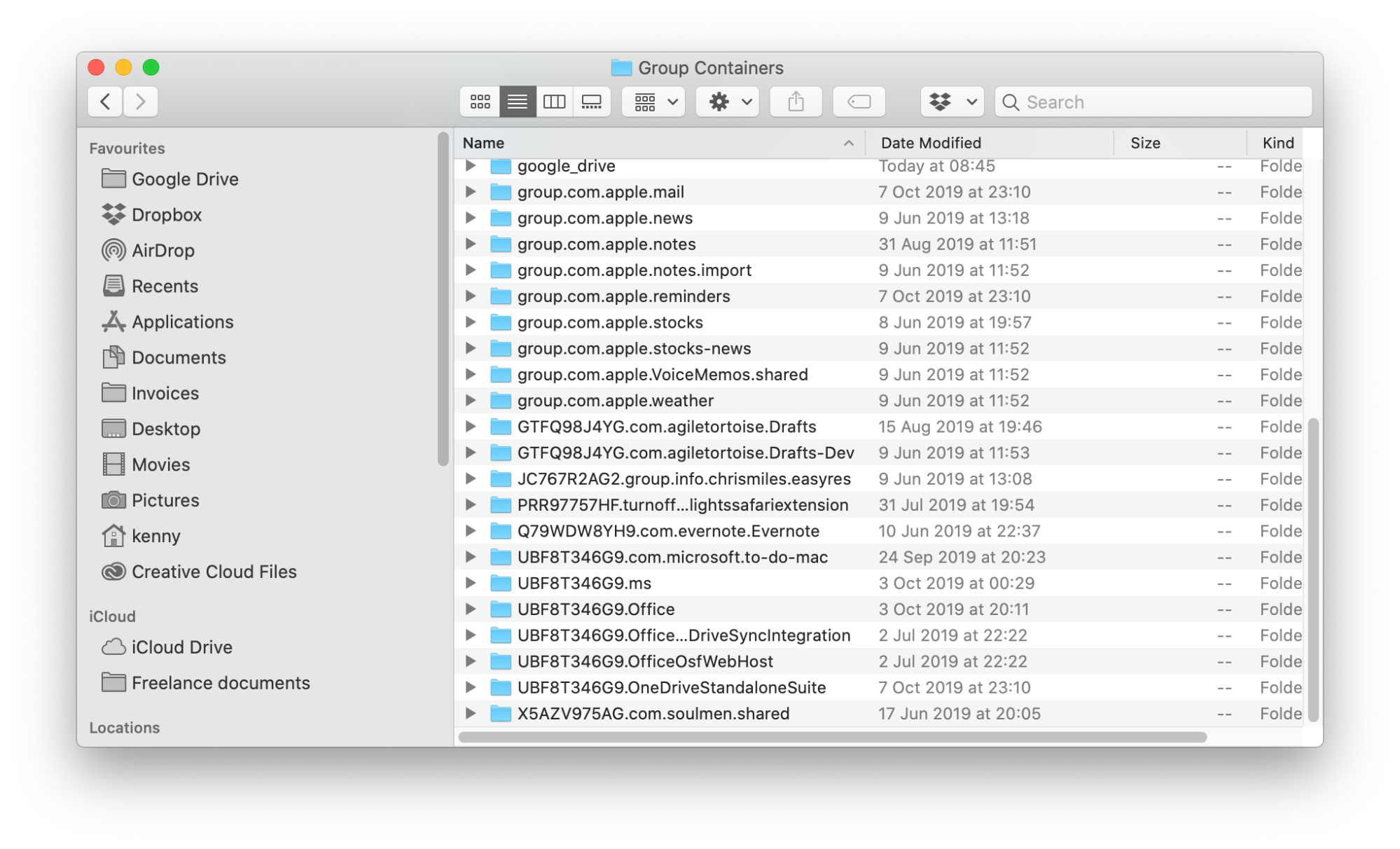This screenshot has height=849, width=1400.
Task: Switch to list view layout
Action: [x=517, y=101]
